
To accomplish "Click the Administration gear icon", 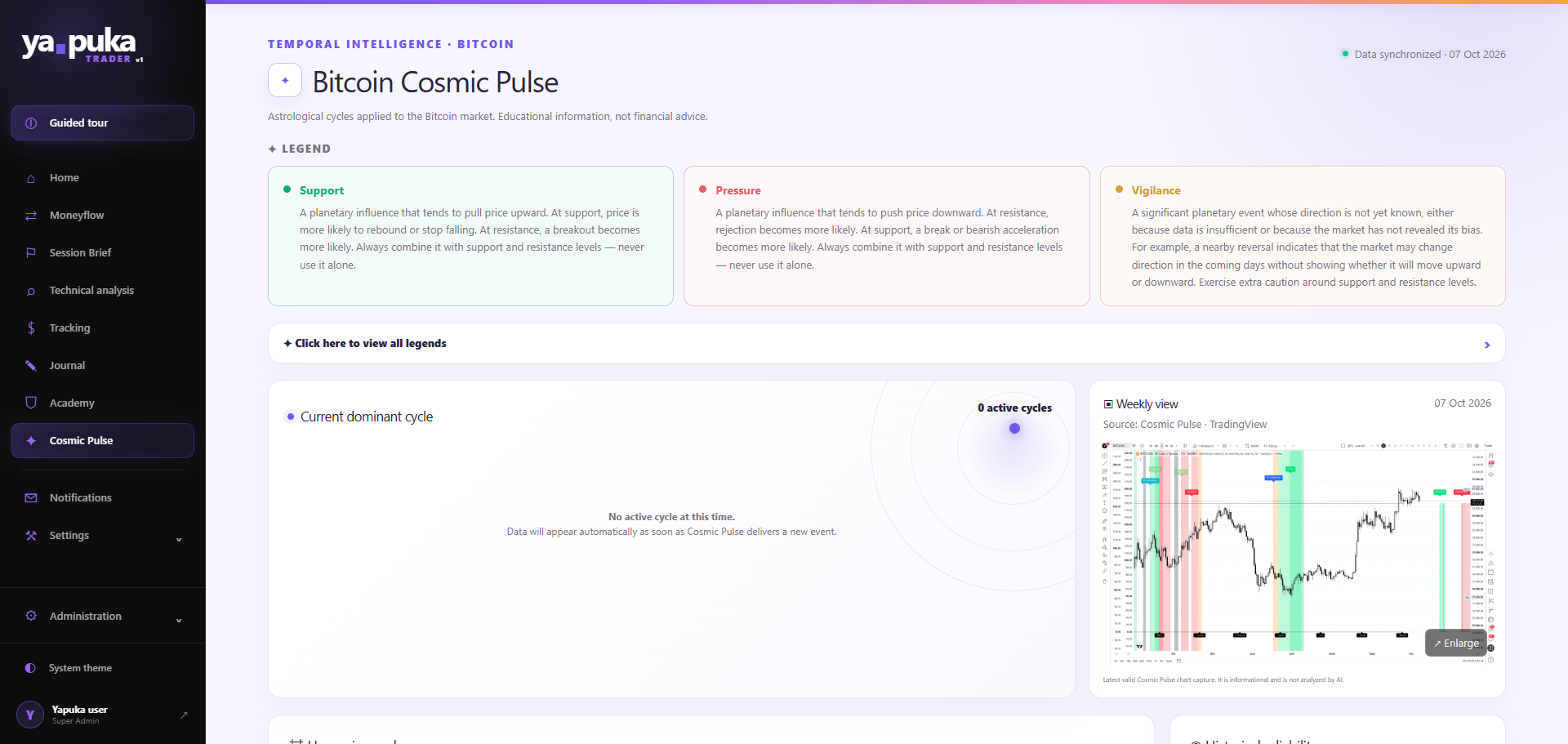I will 31,616.
